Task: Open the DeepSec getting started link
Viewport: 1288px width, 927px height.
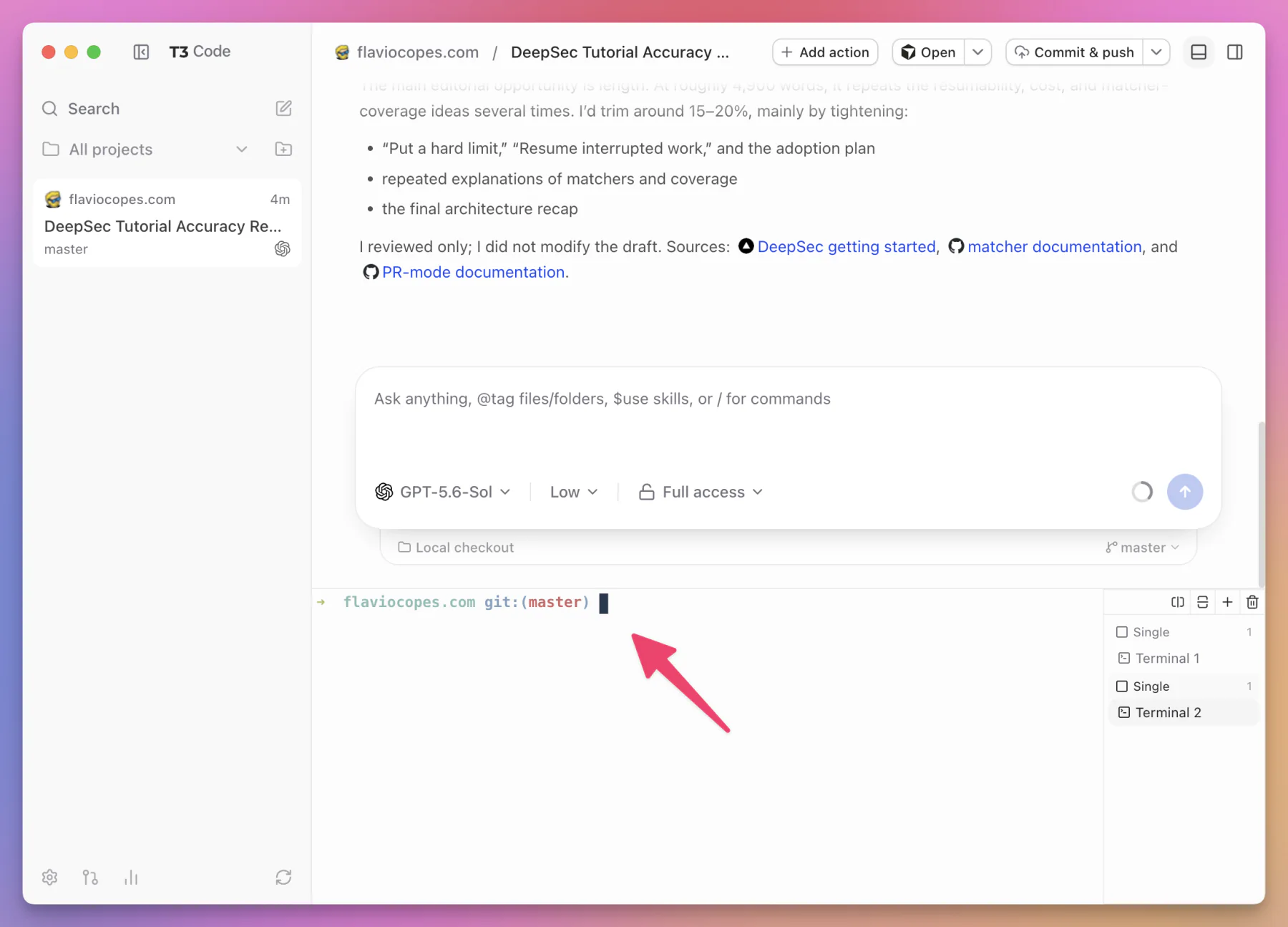Action: (847, 246)
